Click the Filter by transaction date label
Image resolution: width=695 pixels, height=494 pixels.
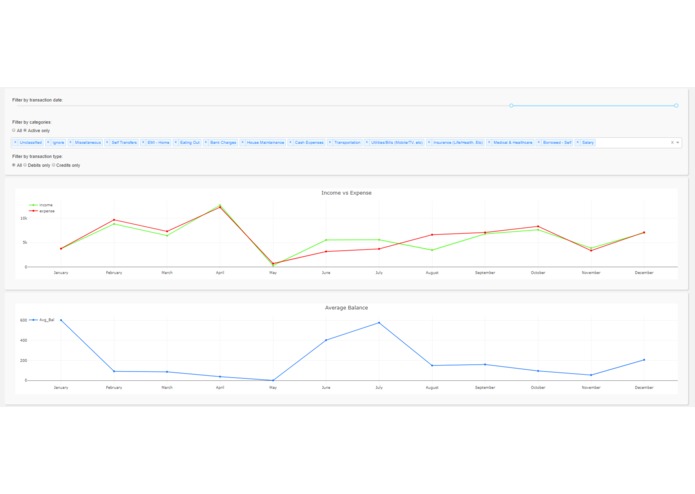(38, 100)
